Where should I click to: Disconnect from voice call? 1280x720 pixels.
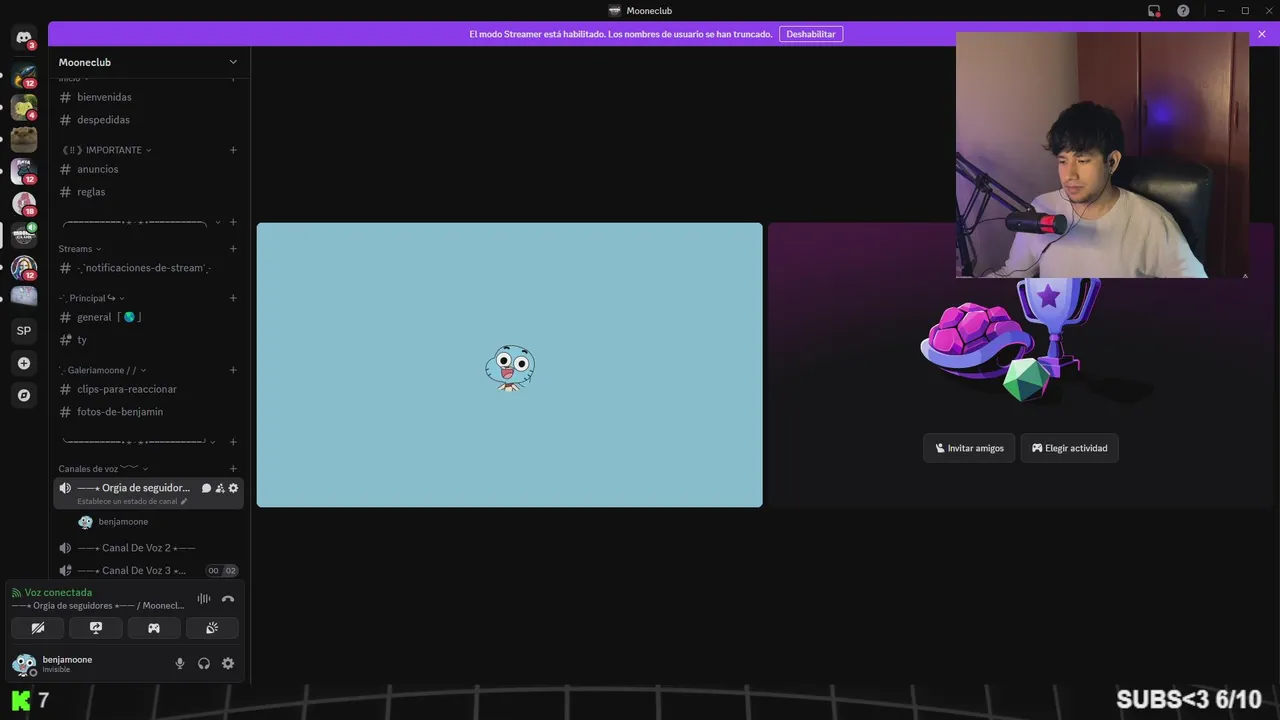(228, 599)
